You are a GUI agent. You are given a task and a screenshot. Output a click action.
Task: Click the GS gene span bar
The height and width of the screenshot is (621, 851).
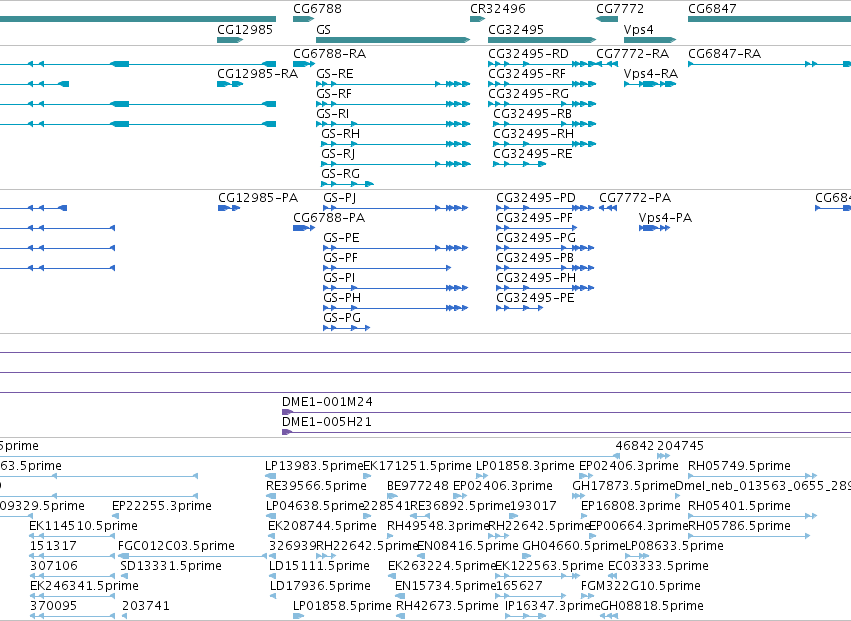click(393, 40)
